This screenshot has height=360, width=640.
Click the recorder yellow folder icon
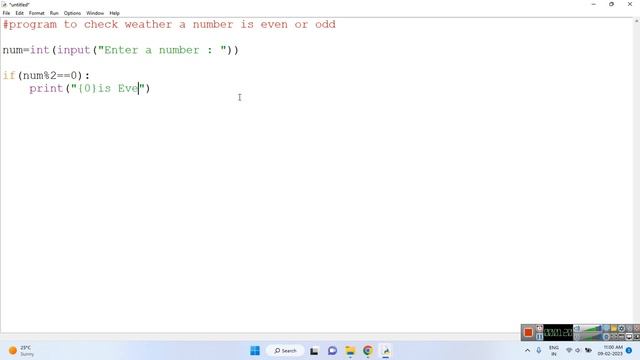click(613, 329)
